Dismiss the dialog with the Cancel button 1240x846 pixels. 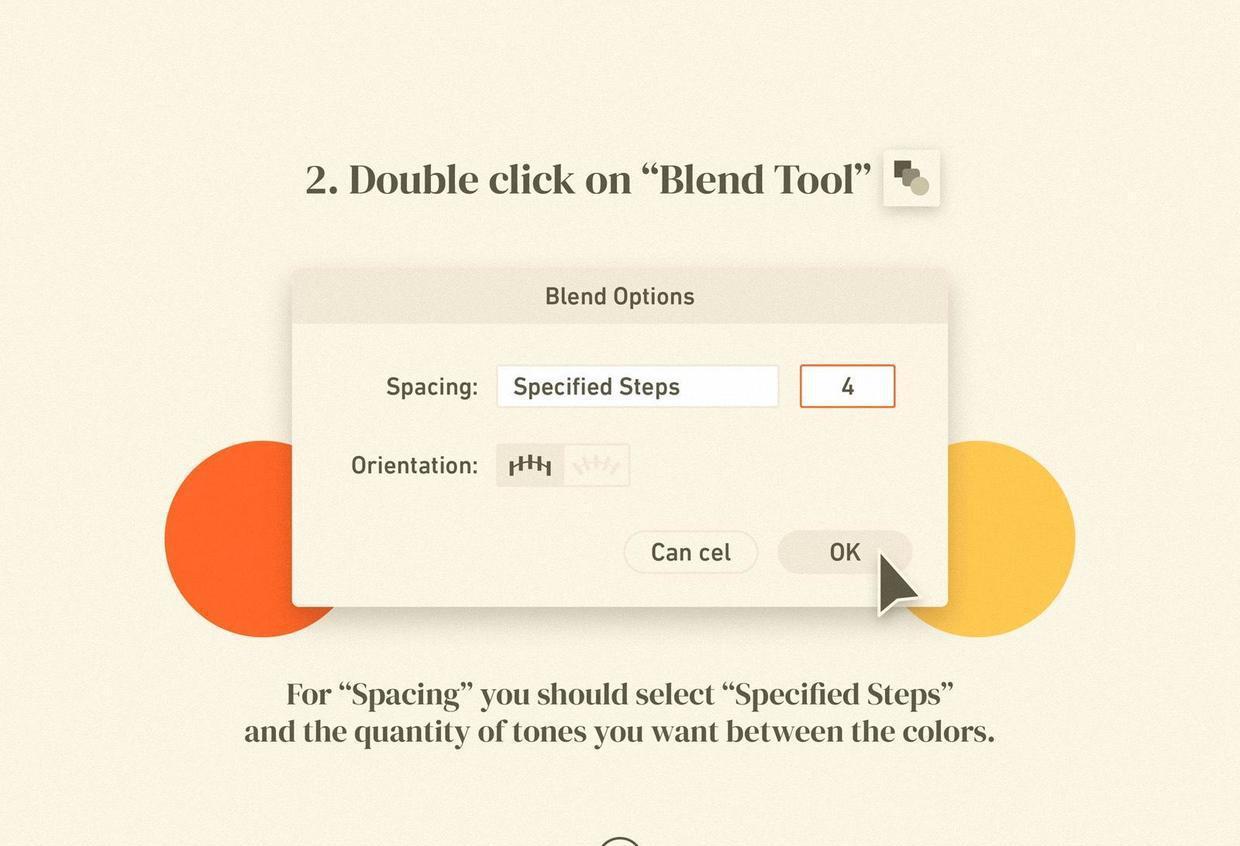point(691,552)
